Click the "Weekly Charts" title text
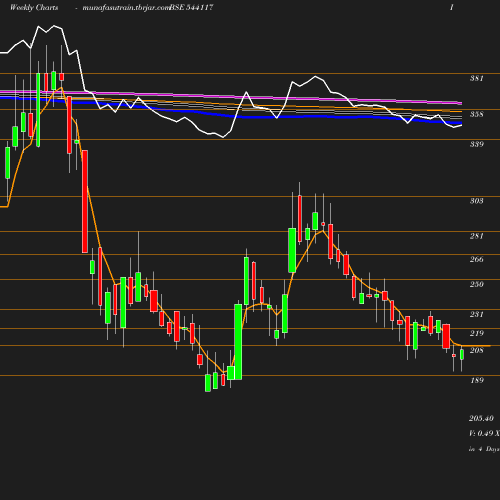This screenshot has width=500, height=500. tap(34, 7)
